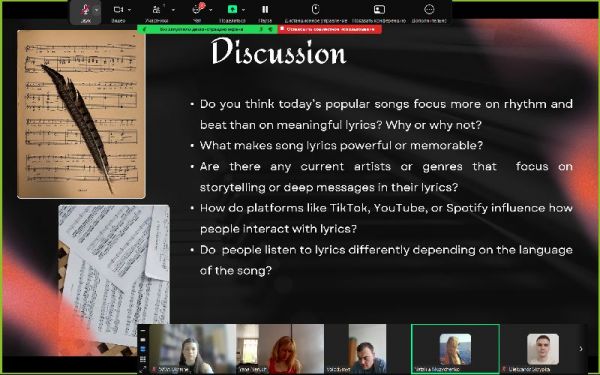This screenshot has width=600, height=375.
Task: Unmute the microphone in Zoom toolbar
Action: pyautogui.click(x=85, y=10)
